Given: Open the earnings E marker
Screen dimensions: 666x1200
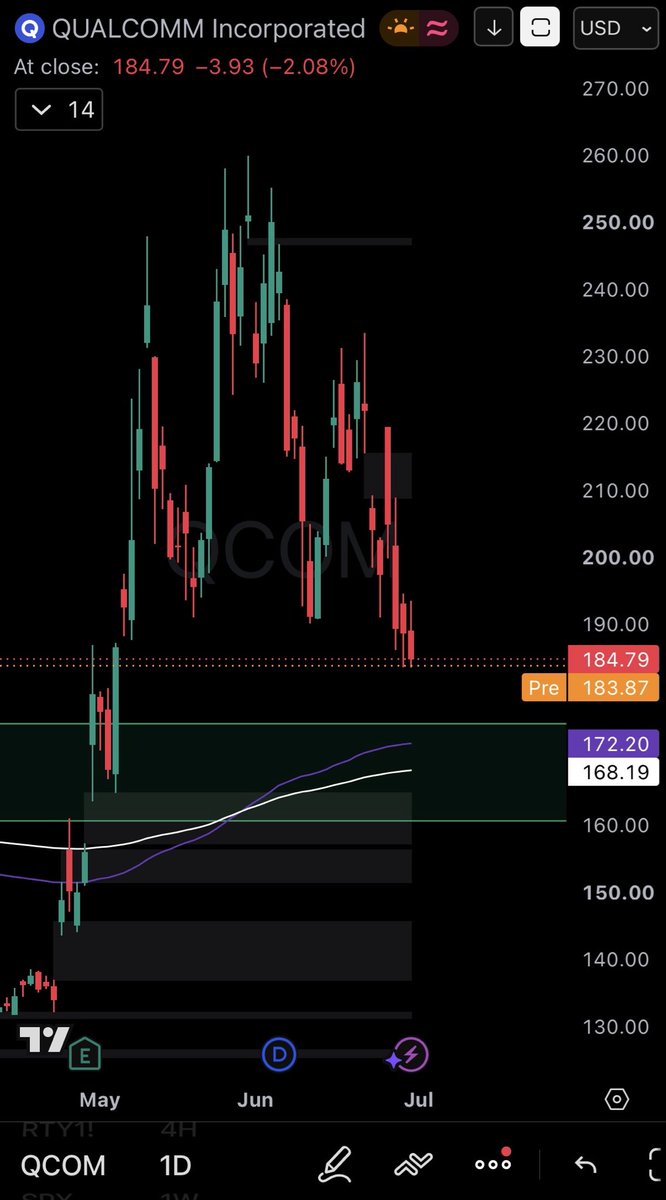Looking at the screenshot, I should (84, 1054).
